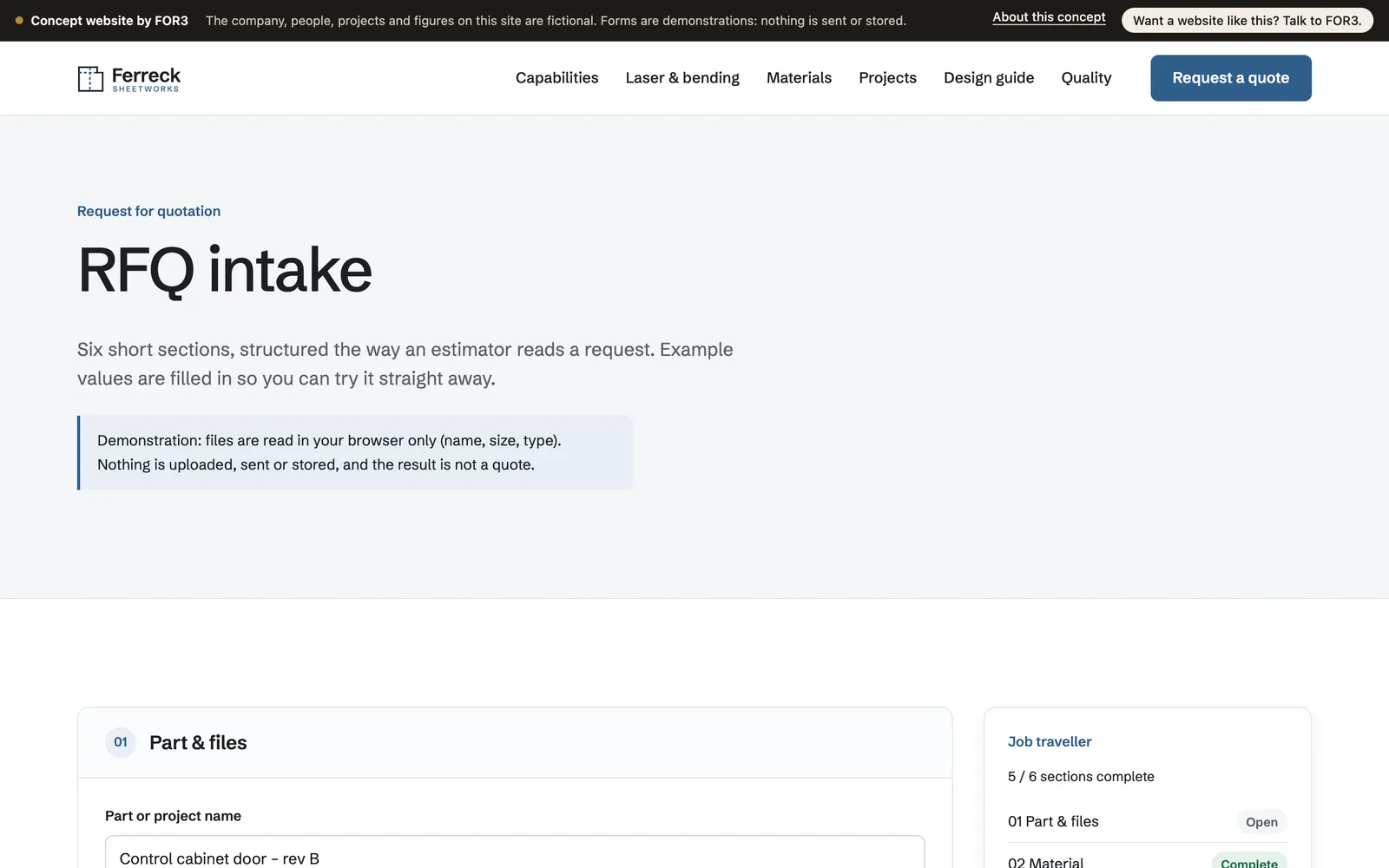Click the Open status badge
Viewport: 1389px width, 868px height.
pyautogui.click(x=1261, y=822)
